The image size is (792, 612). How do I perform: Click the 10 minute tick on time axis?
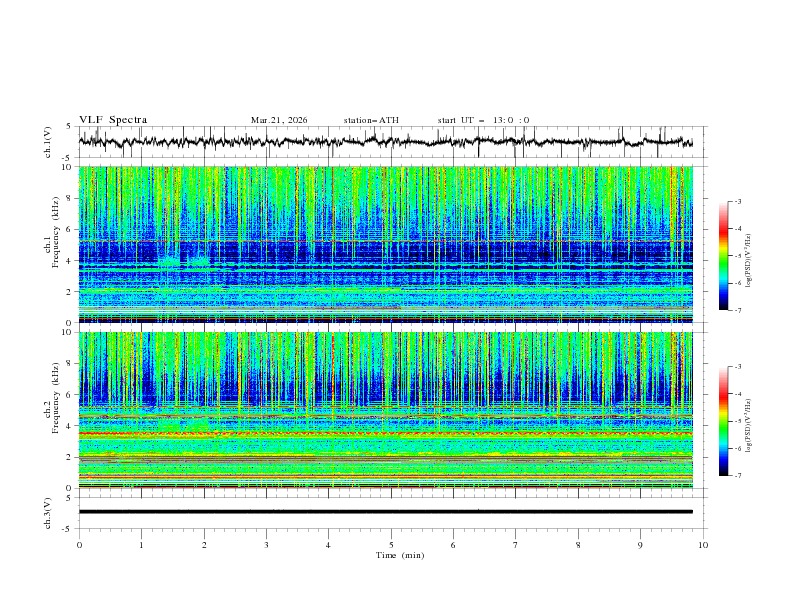[703, 545]
